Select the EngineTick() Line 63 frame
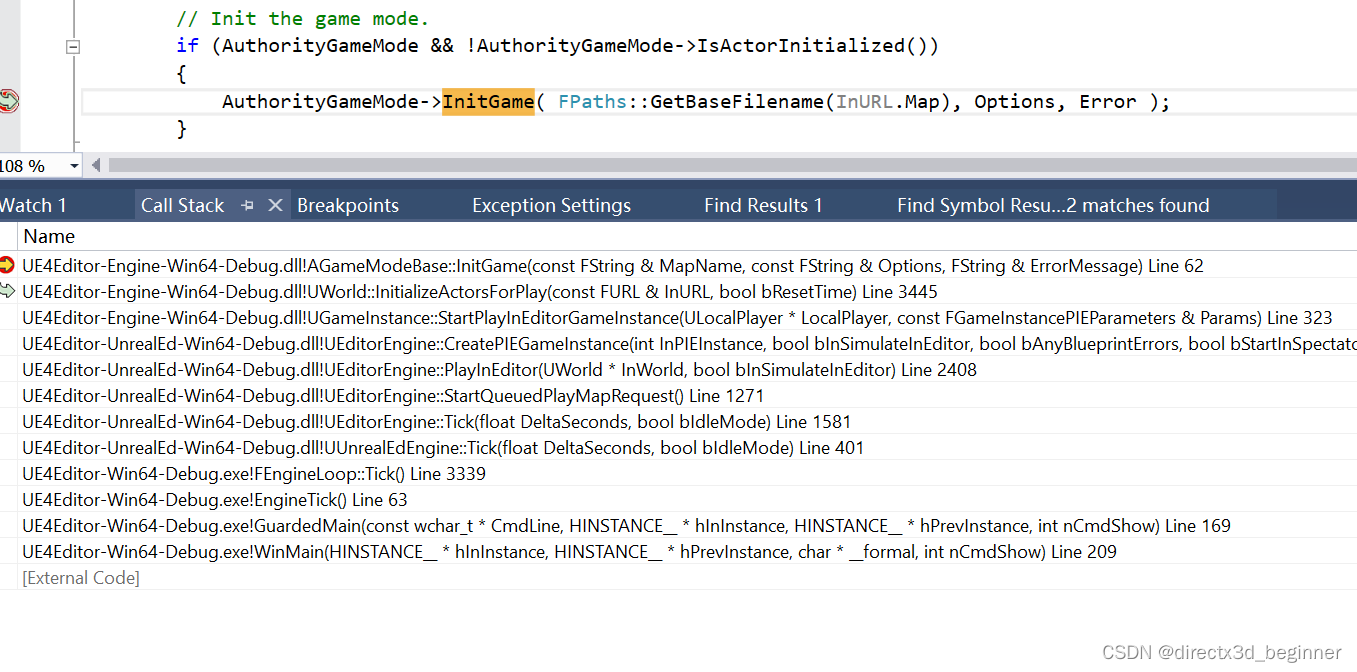 (215, 500)
